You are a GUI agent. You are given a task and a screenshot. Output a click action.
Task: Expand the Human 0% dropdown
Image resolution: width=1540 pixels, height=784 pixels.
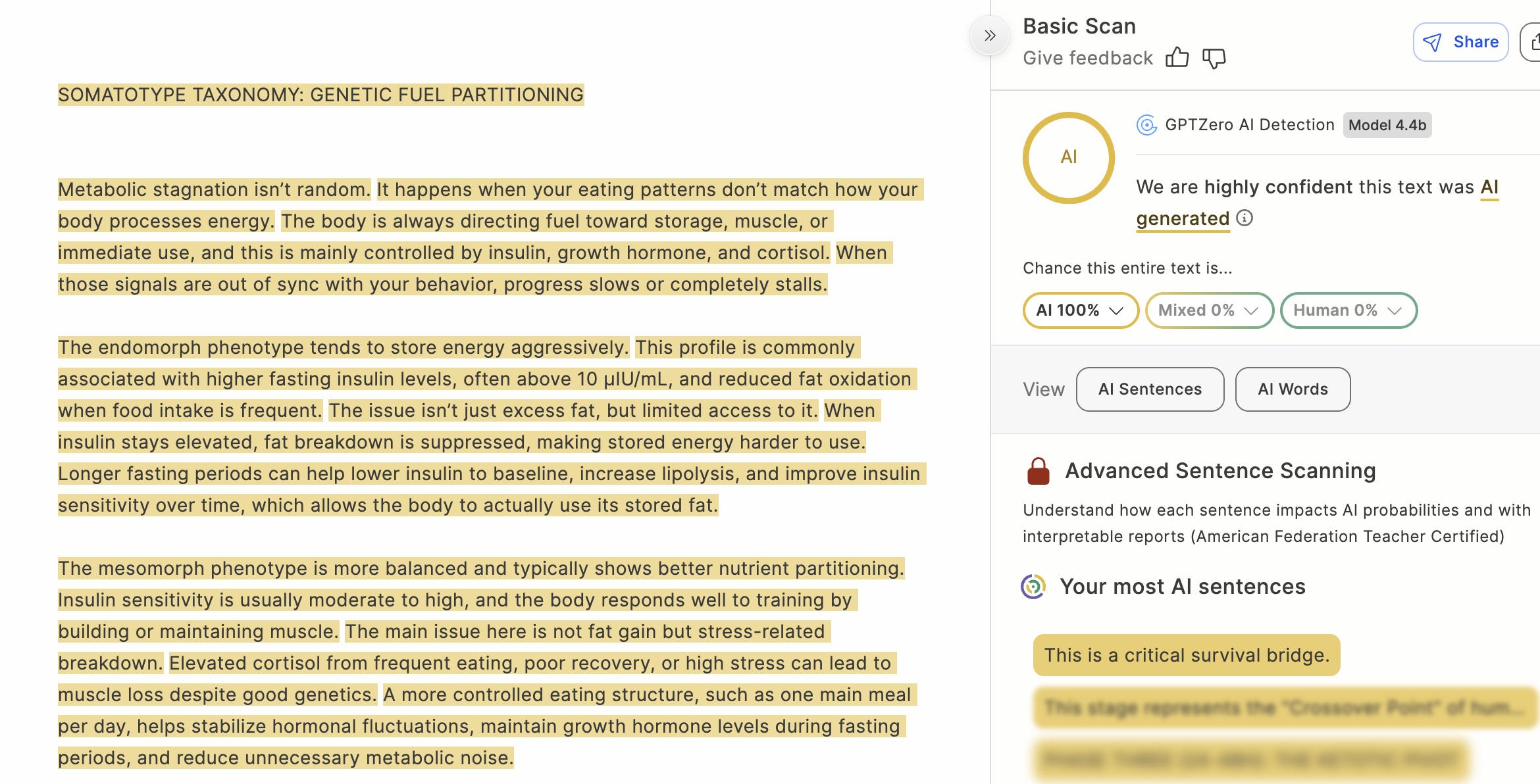coord(1348,310)
